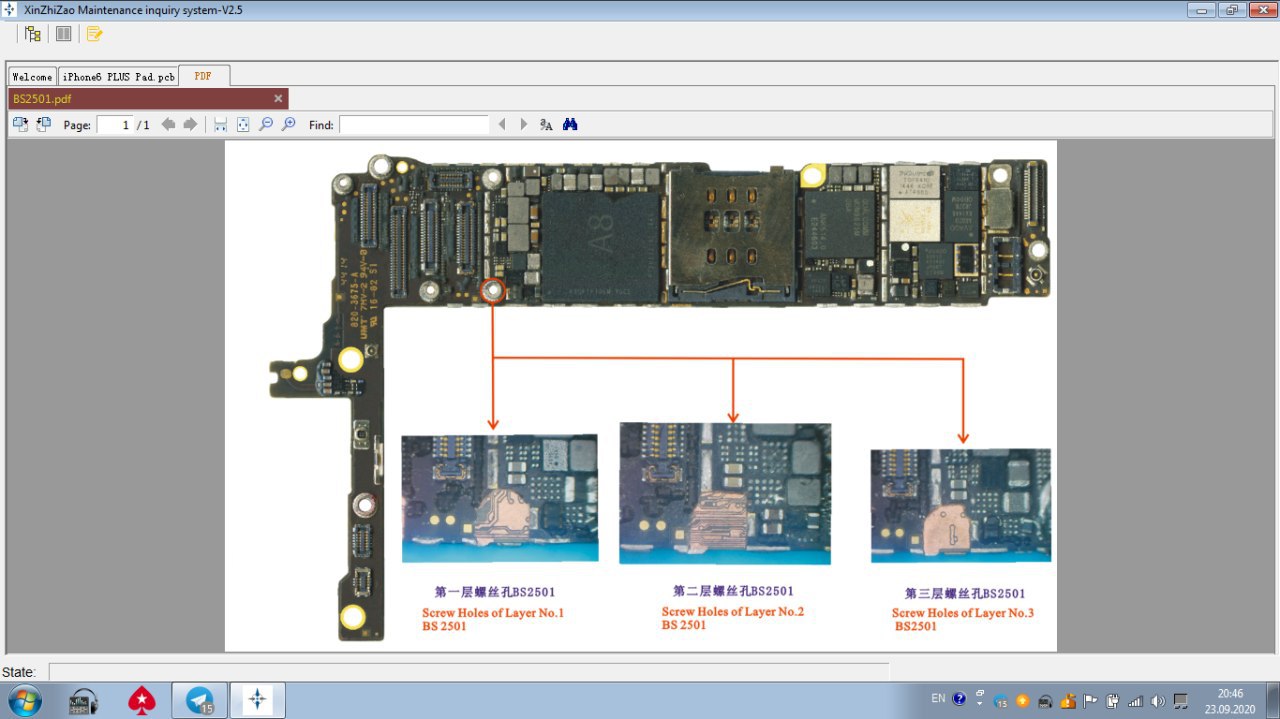Click the "Screw Holes of Layer No.3" caption
Screen dimensions: 1280x719
963,613
